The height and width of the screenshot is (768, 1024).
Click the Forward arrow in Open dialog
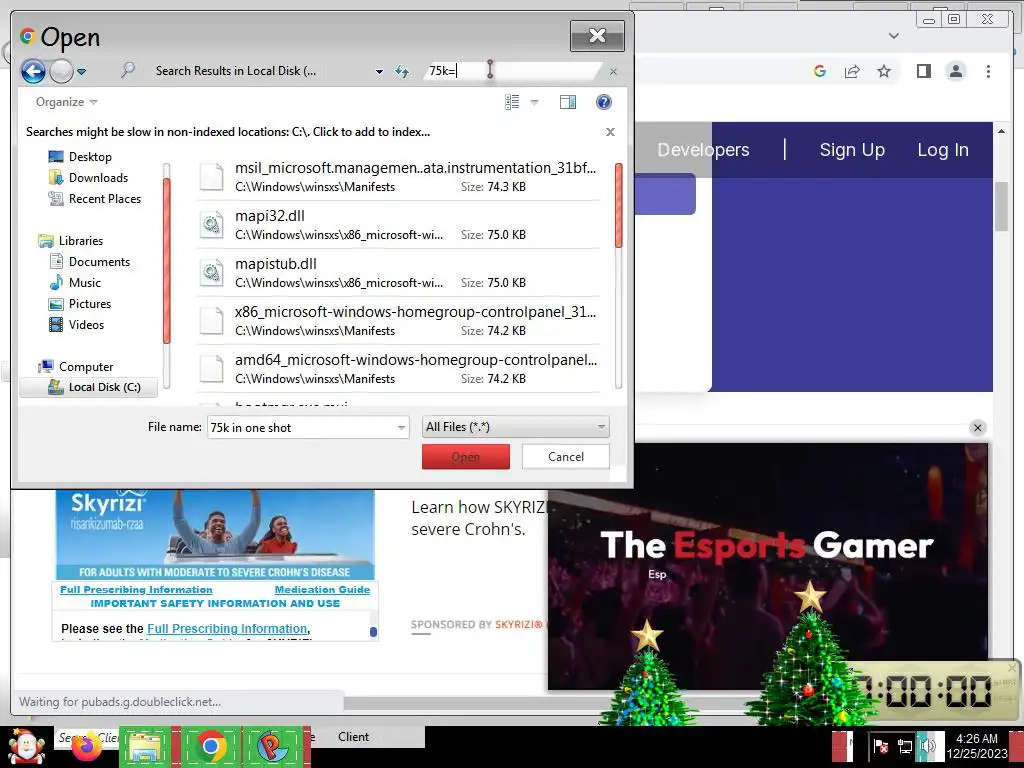point(61,71)
